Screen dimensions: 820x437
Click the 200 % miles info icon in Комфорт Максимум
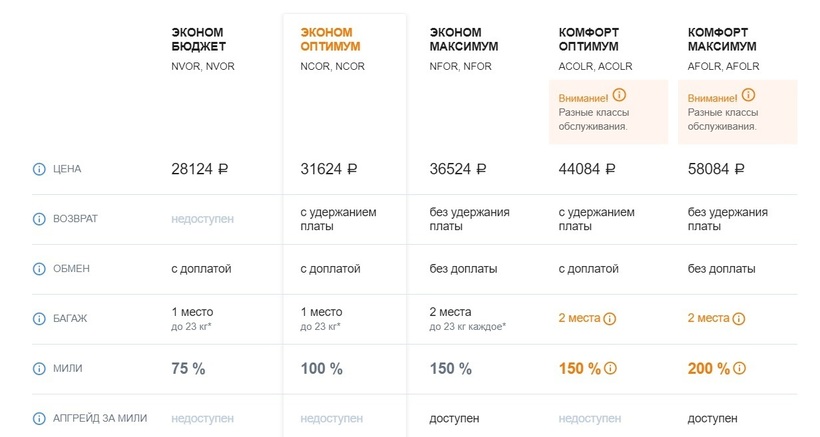click(740, 369)
